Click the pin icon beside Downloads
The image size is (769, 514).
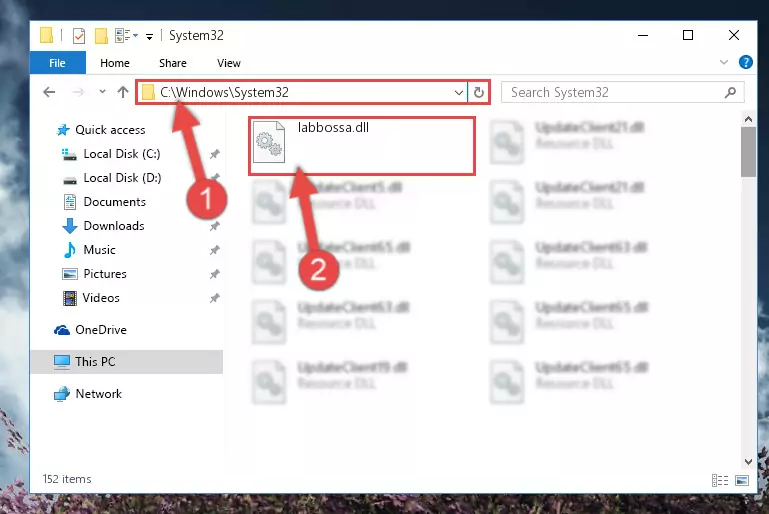(214, 226)
